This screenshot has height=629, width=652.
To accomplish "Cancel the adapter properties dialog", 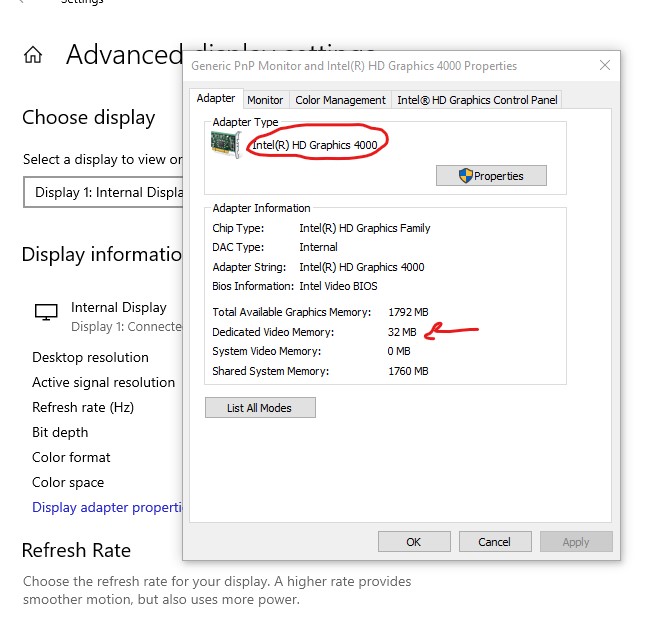I will (495, 542).
